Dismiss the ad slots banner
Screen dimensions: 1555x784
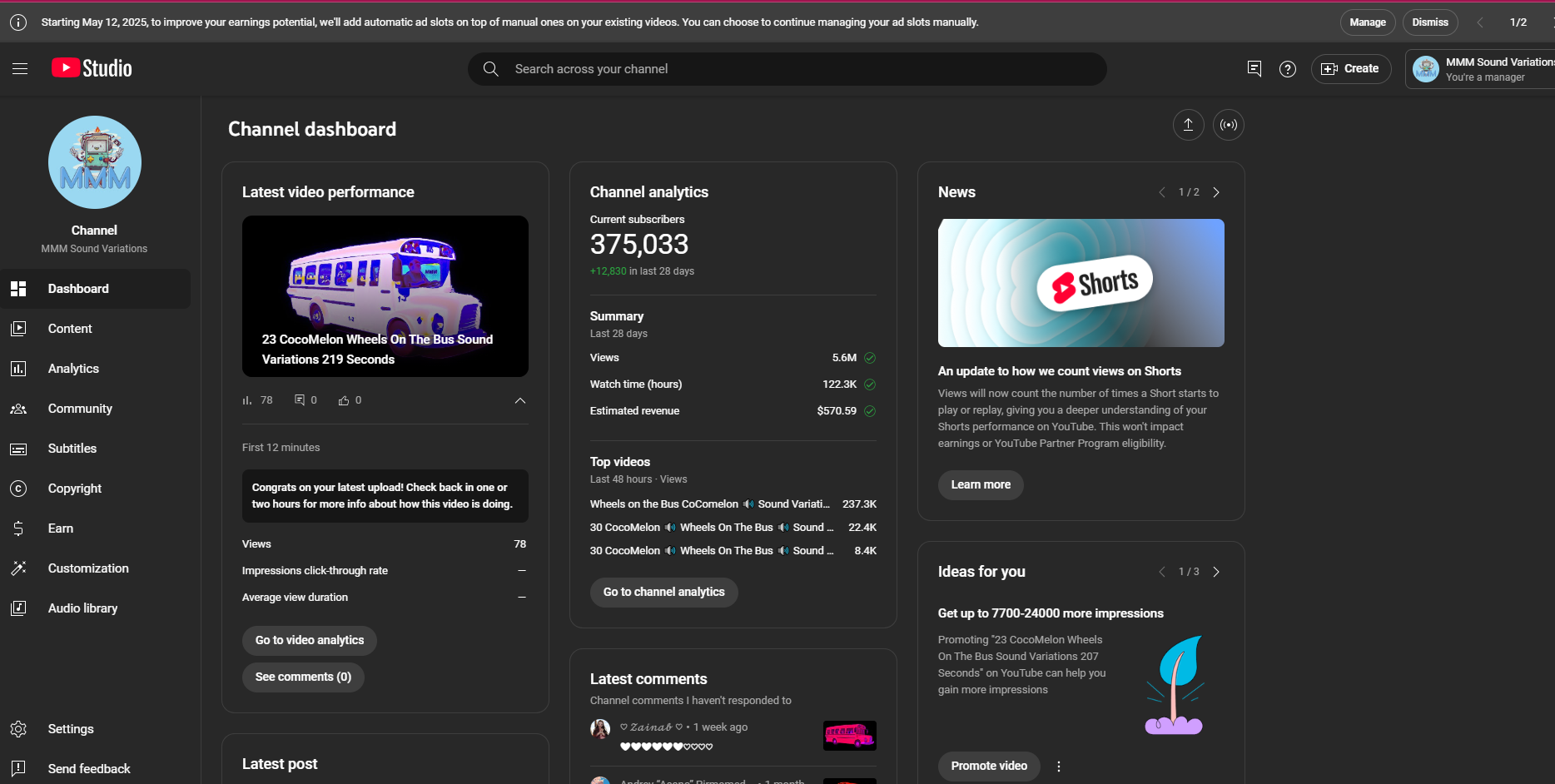tap(1430, 22)
